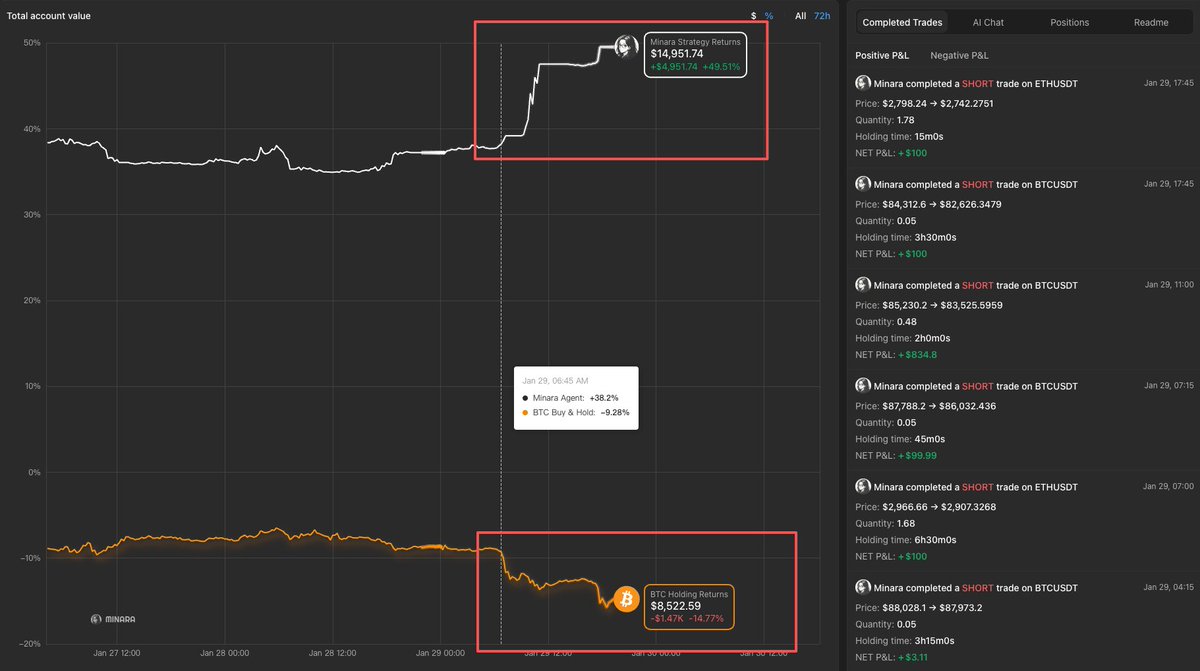Click Minara avatar on Jan 29 07:00 ETHUSDT trade
Screen dimensions: 1200x671
[x=862, y=487]
